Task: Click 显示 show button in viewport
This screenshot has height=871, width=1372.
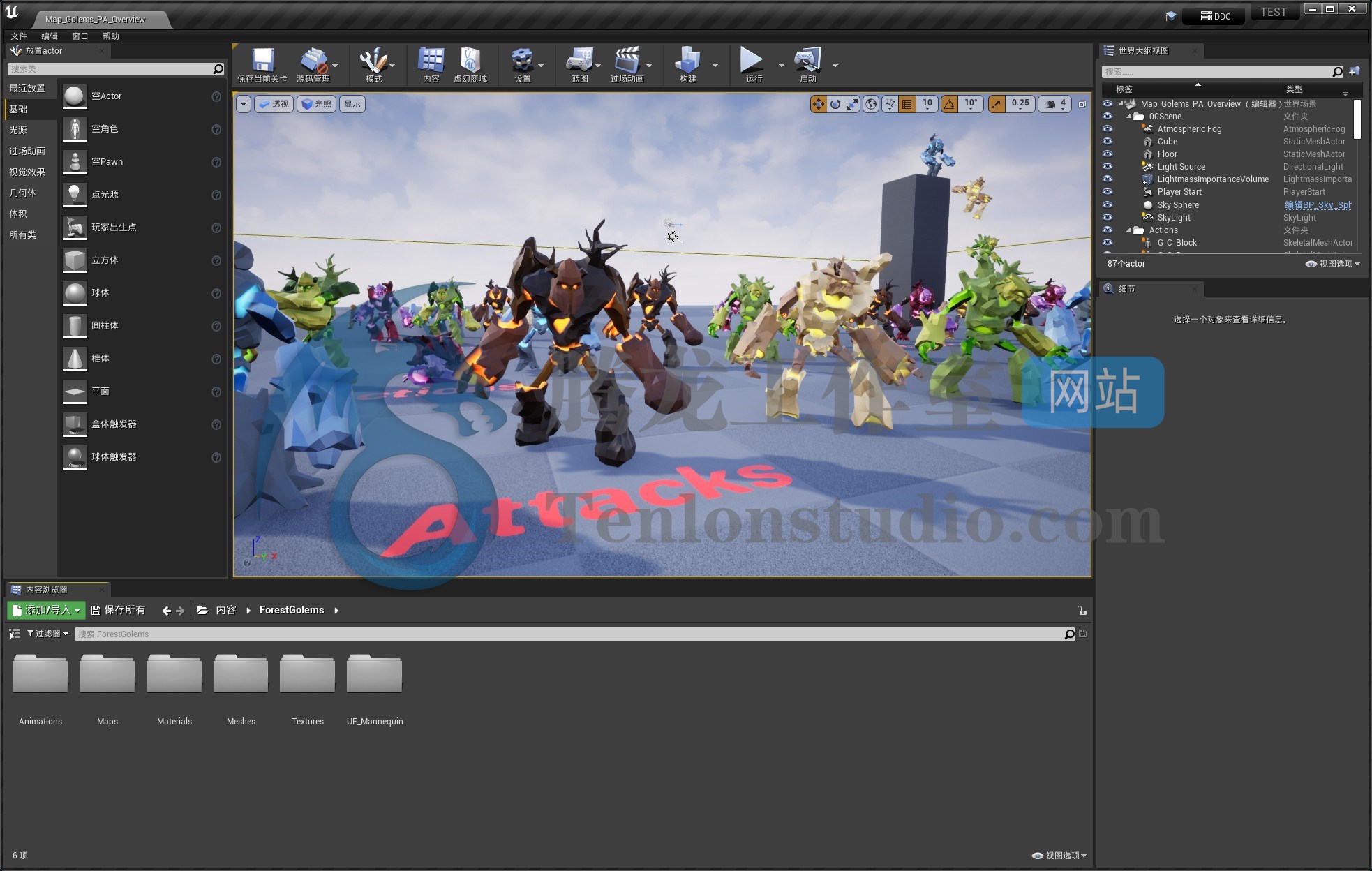Action: pyautogui.click(x=352, y=104)
